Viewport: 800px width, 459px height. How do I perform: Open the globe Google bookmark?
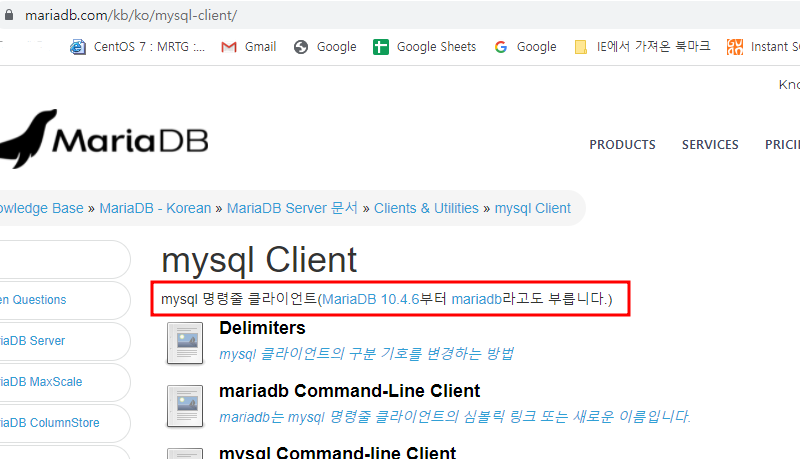[325, 47]
